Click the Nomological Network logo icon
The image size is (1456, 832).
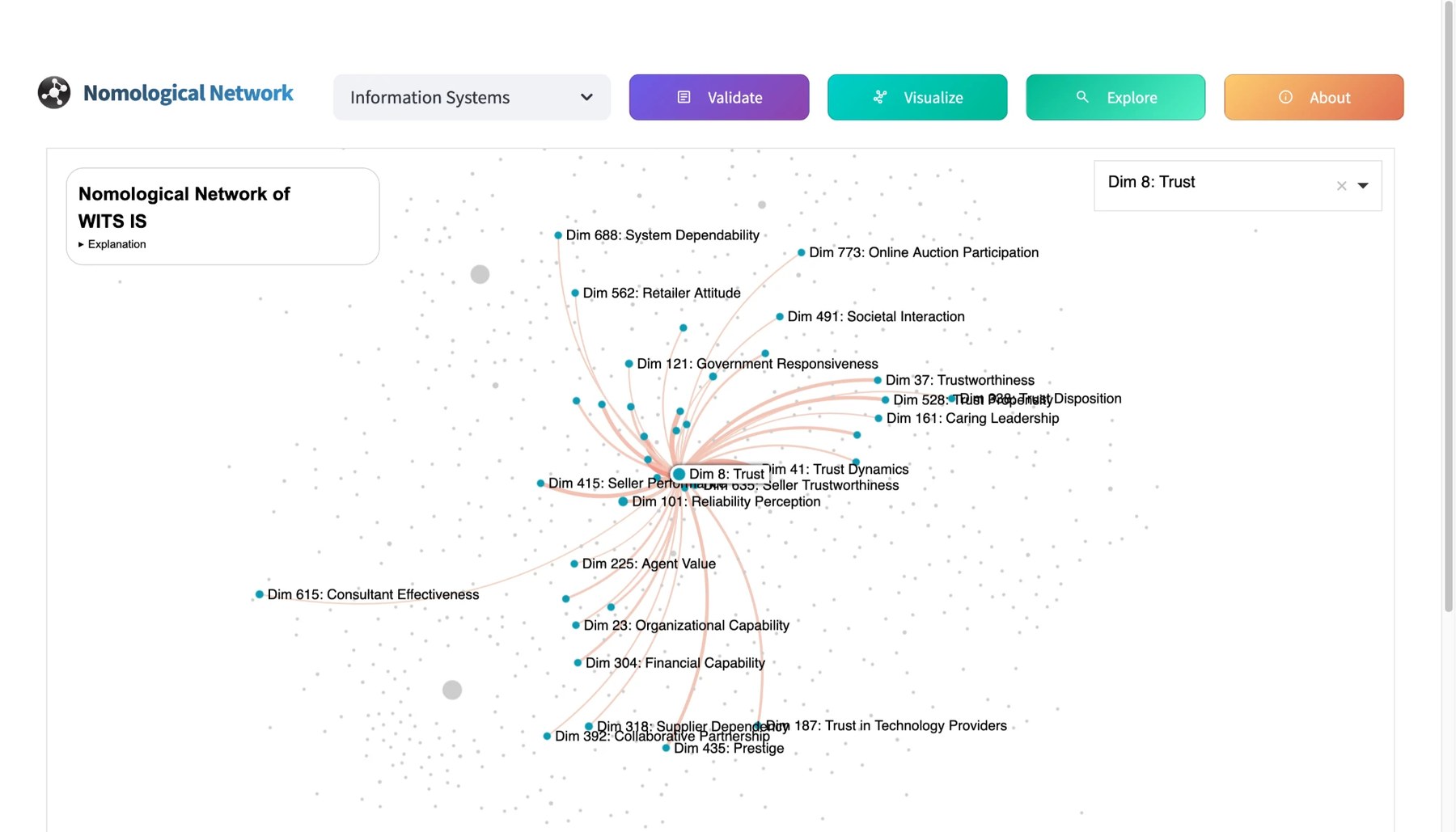click(x=54, y=93)
